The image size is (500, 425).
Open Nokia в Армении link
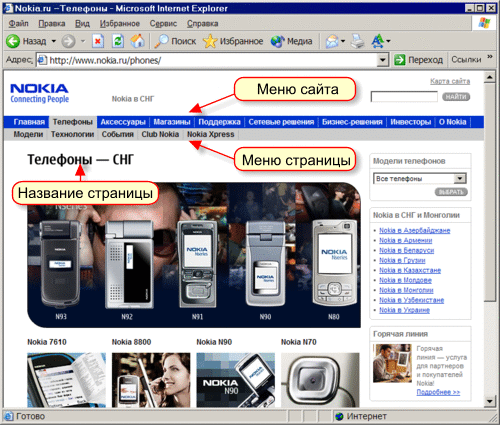pyautogui.click(x=406, y=240)
